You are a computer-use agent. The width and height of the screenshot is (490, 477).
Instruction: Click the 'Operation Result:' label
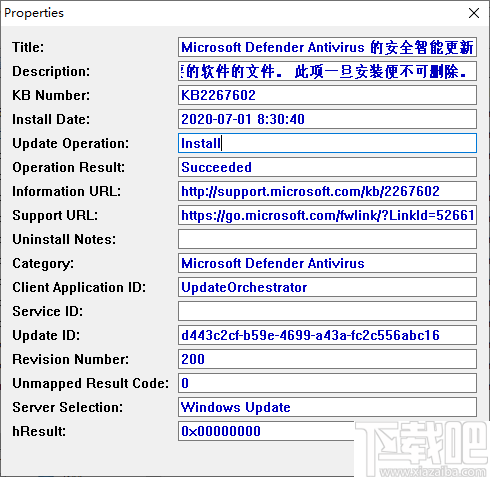69,168
